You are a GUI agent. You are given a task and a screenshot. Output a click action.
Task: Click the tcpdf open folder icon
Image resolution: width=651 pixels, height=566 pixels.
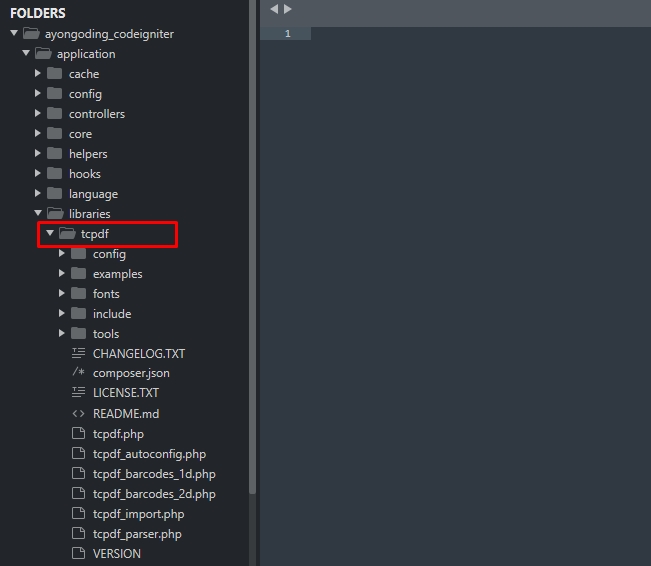[x=67, y=233]
